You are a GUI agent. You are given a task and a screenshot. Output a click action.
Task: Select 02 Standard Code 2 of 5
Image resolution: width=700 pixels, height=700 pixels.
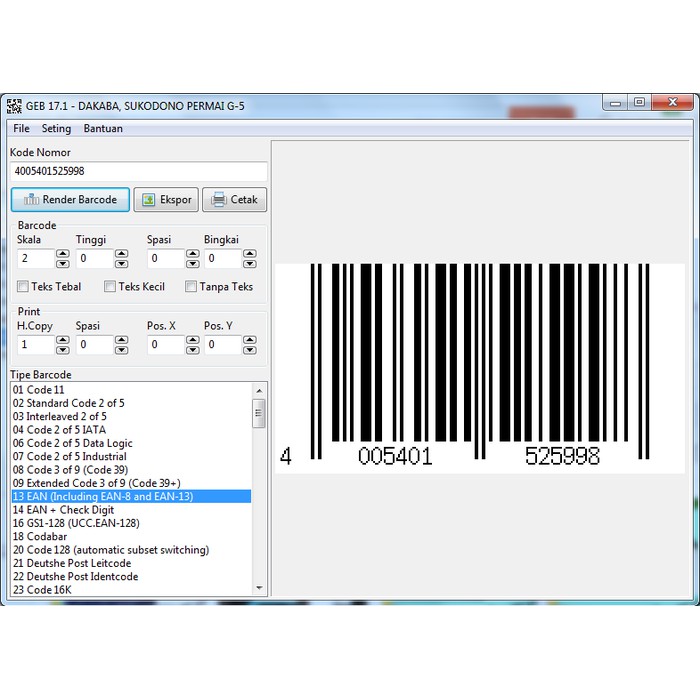[131, 403]
